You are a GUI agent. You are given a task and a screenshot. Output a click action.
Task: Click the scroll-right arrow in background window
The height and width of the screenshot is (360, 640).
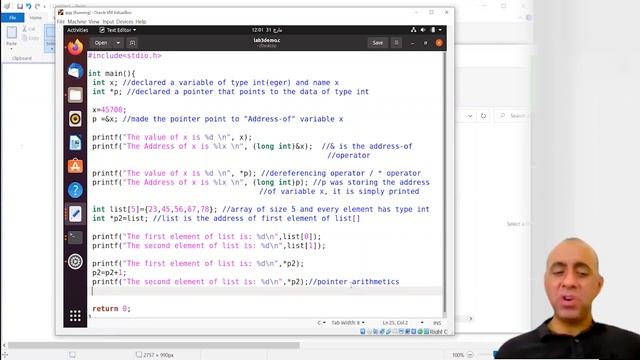(471, 318)
